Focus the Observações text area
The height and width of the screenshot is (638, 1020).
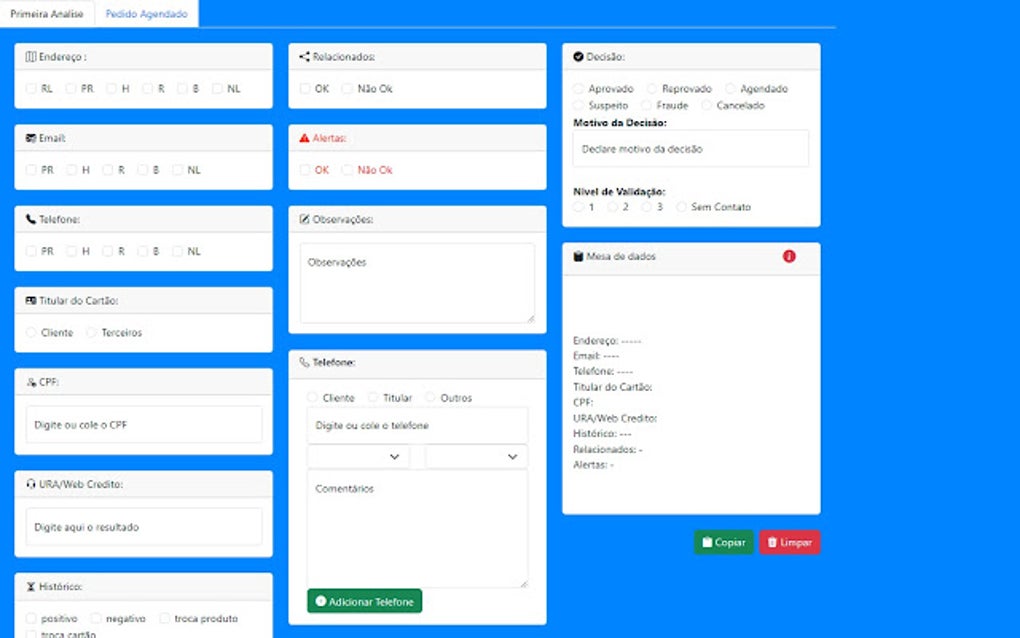(417, 284)
